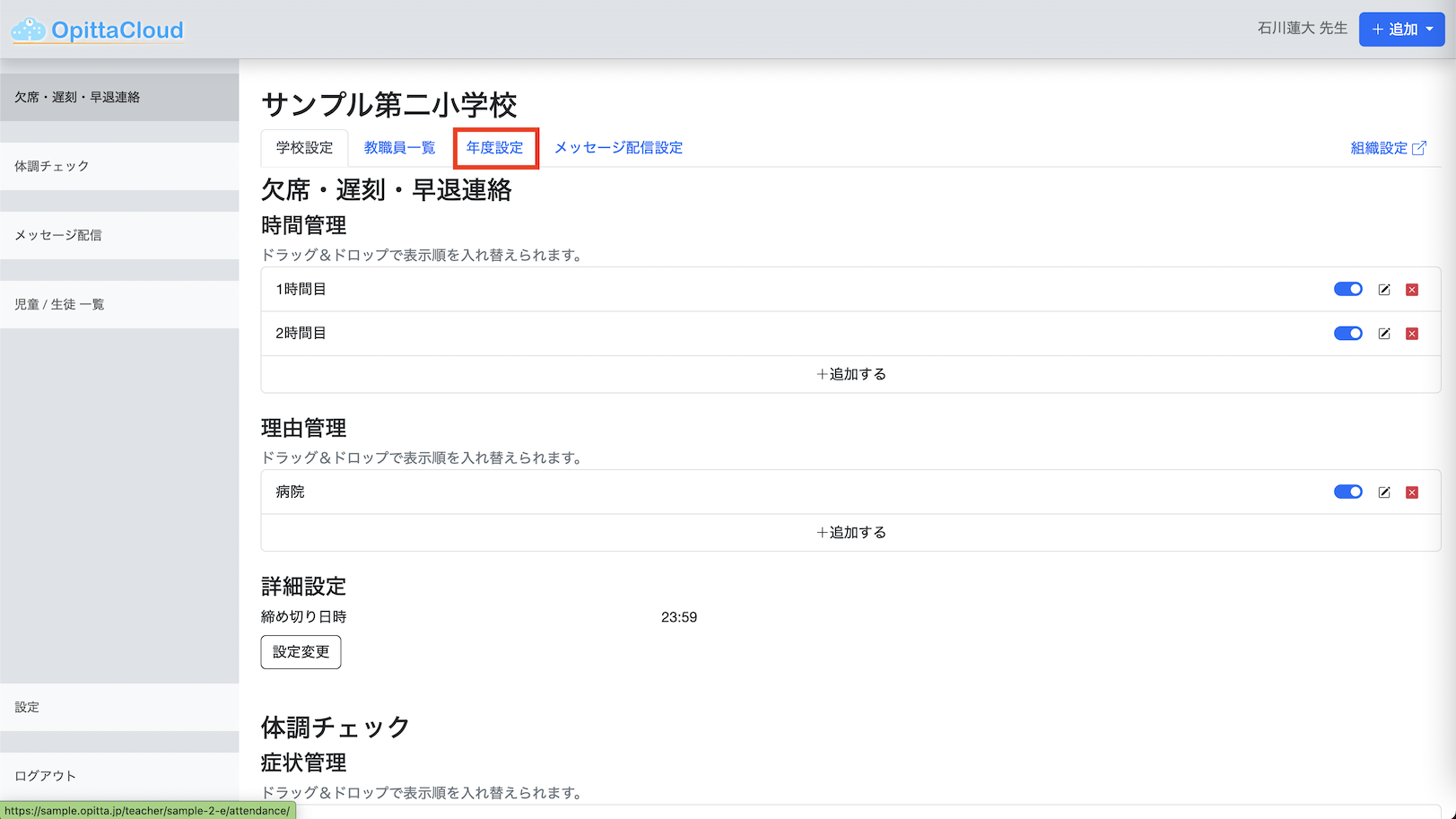Select the 病院 row label
This screenshot has width=1456, height=819.
(x=290, y=492)
